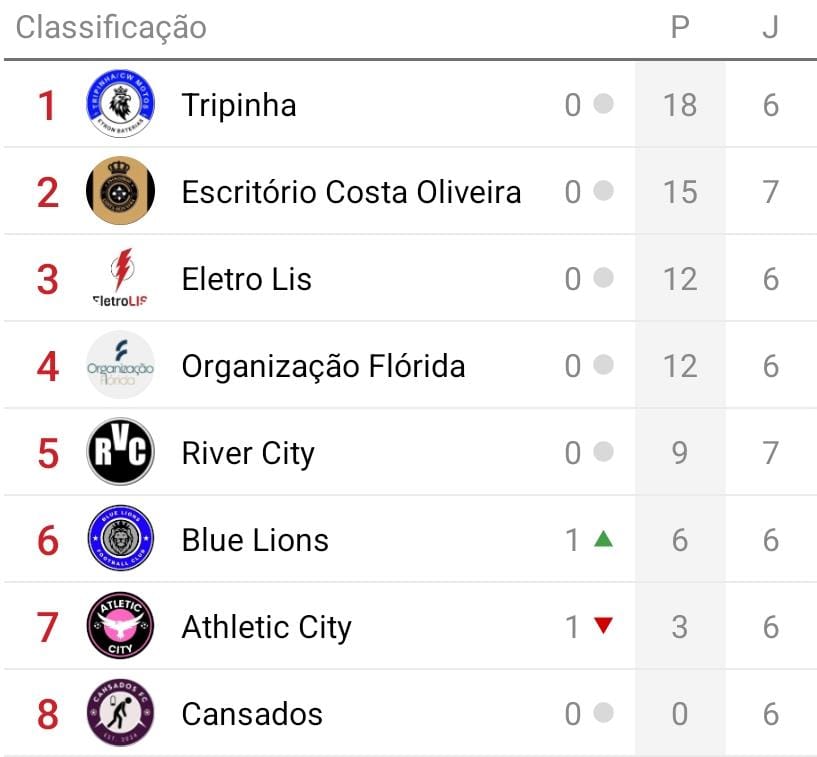The image size is (817, 757).
Task: Open the Escritório Costa Oliveira team name
Action: pyautogui.click(x=351, y=192)
